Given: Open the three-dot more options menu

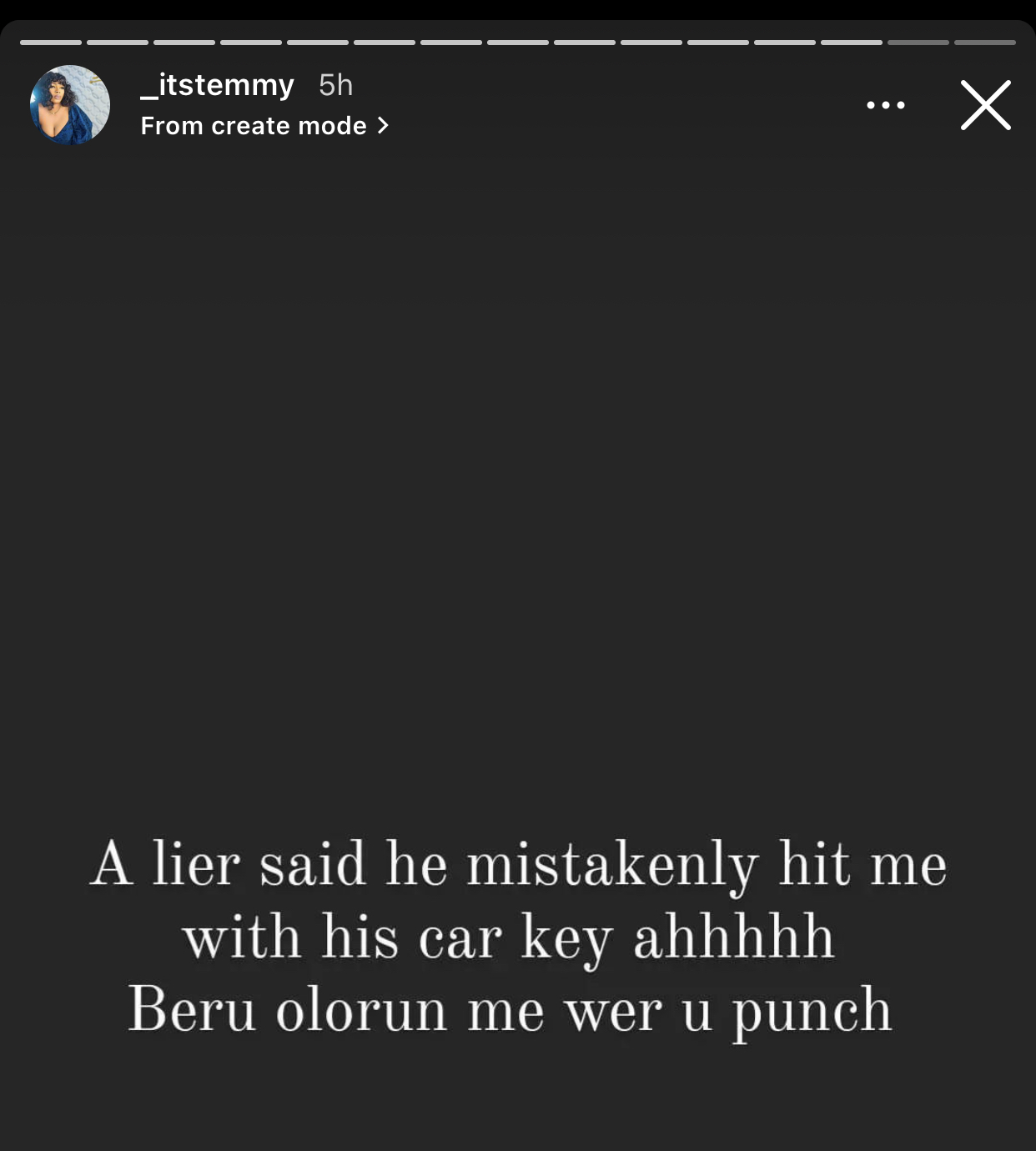Looking at the screenshot, I should 885,105.
